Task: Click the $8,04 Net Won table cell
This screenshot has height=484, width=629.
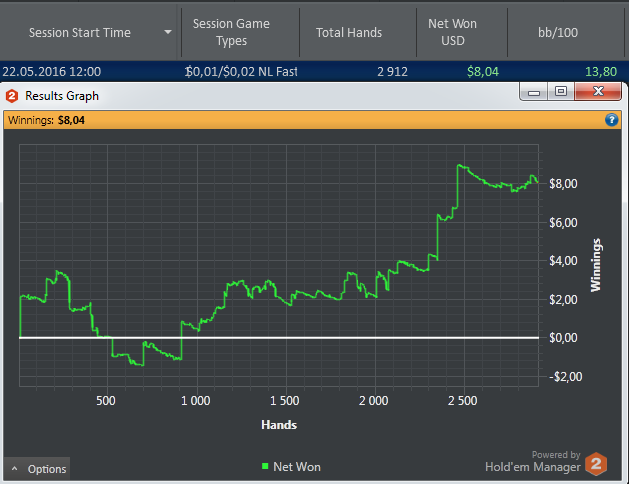Action: [483, 72]
